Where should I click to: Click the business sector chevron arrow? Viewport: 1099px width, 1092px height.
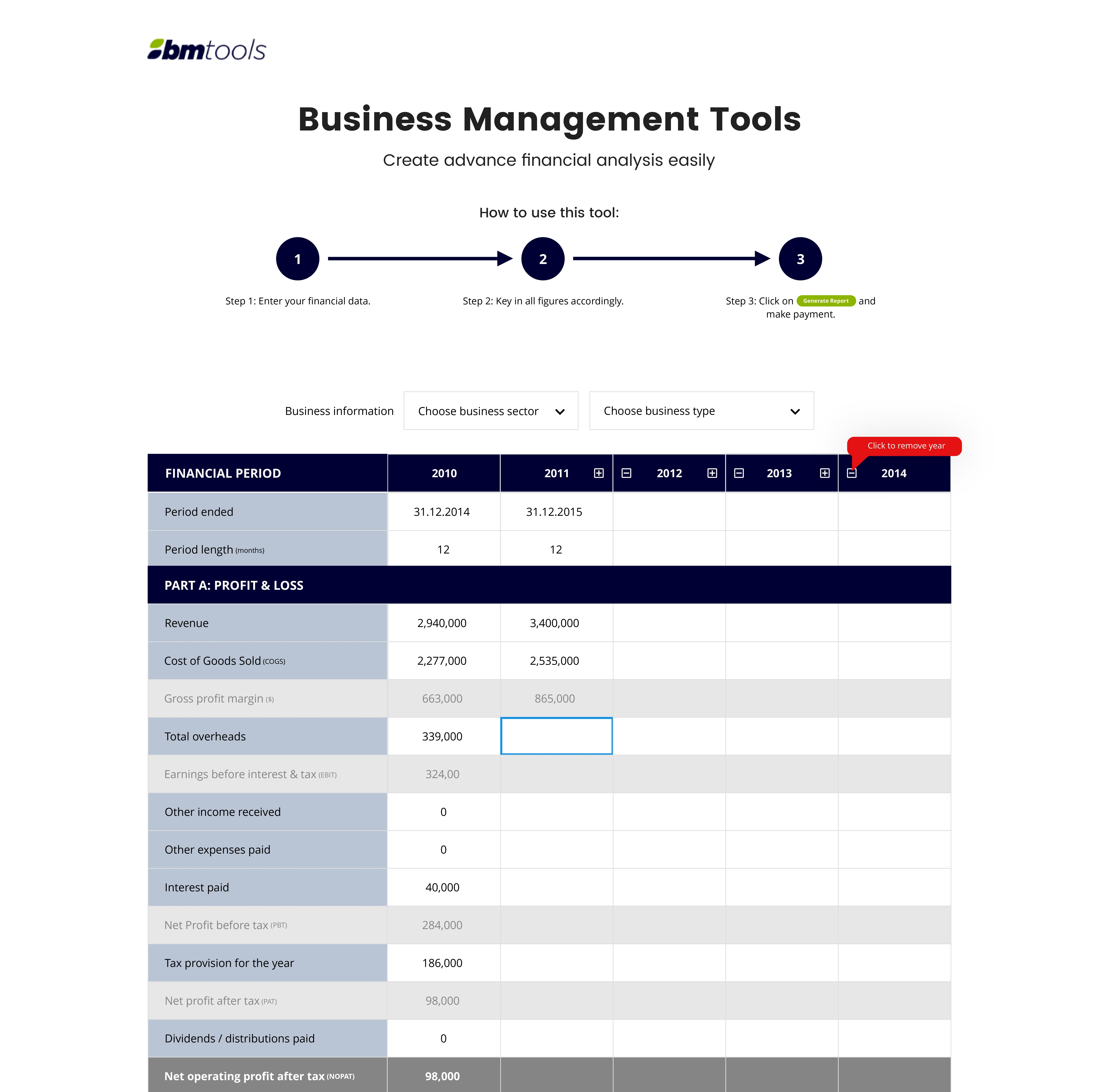click(560, 411)
